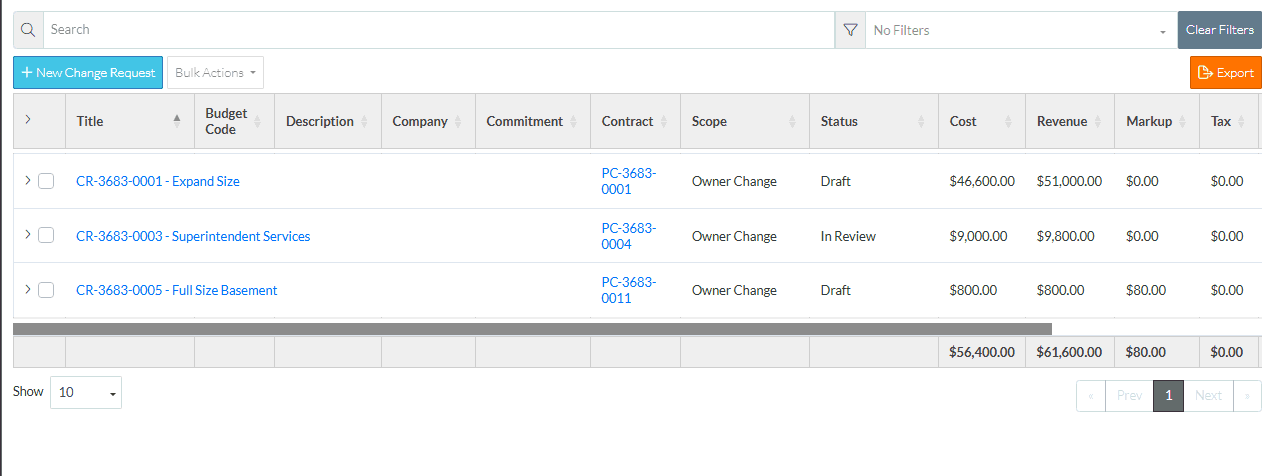Viewport: 1284px width, 476px height.
Task: Click the Next page item
Action: point(1208,395)
